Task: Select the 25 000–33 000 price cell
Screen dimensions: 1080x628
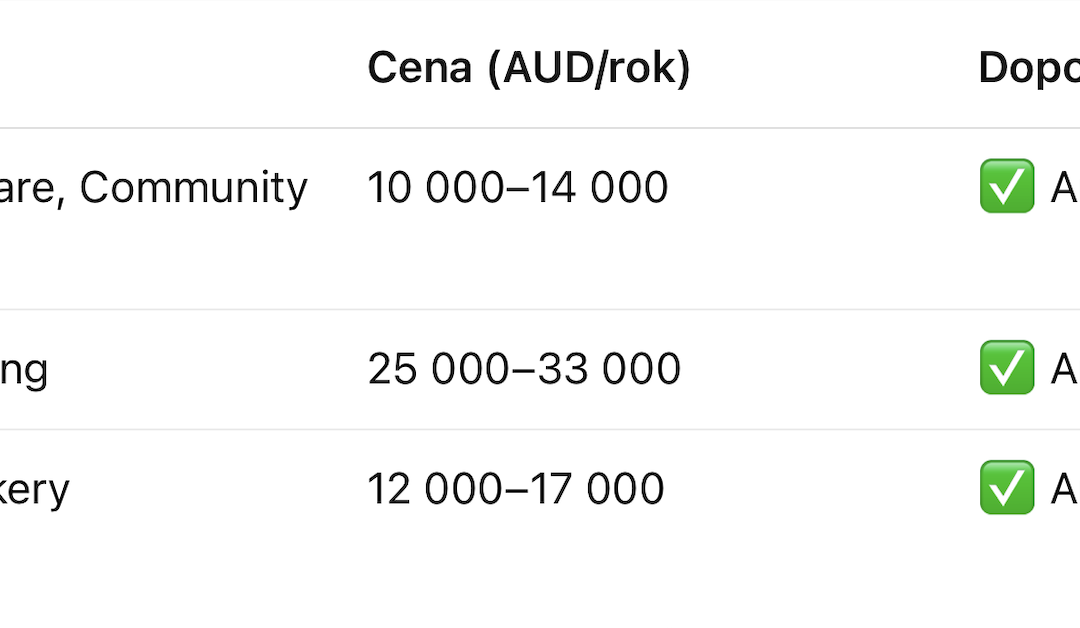Action: click(524, 368)
